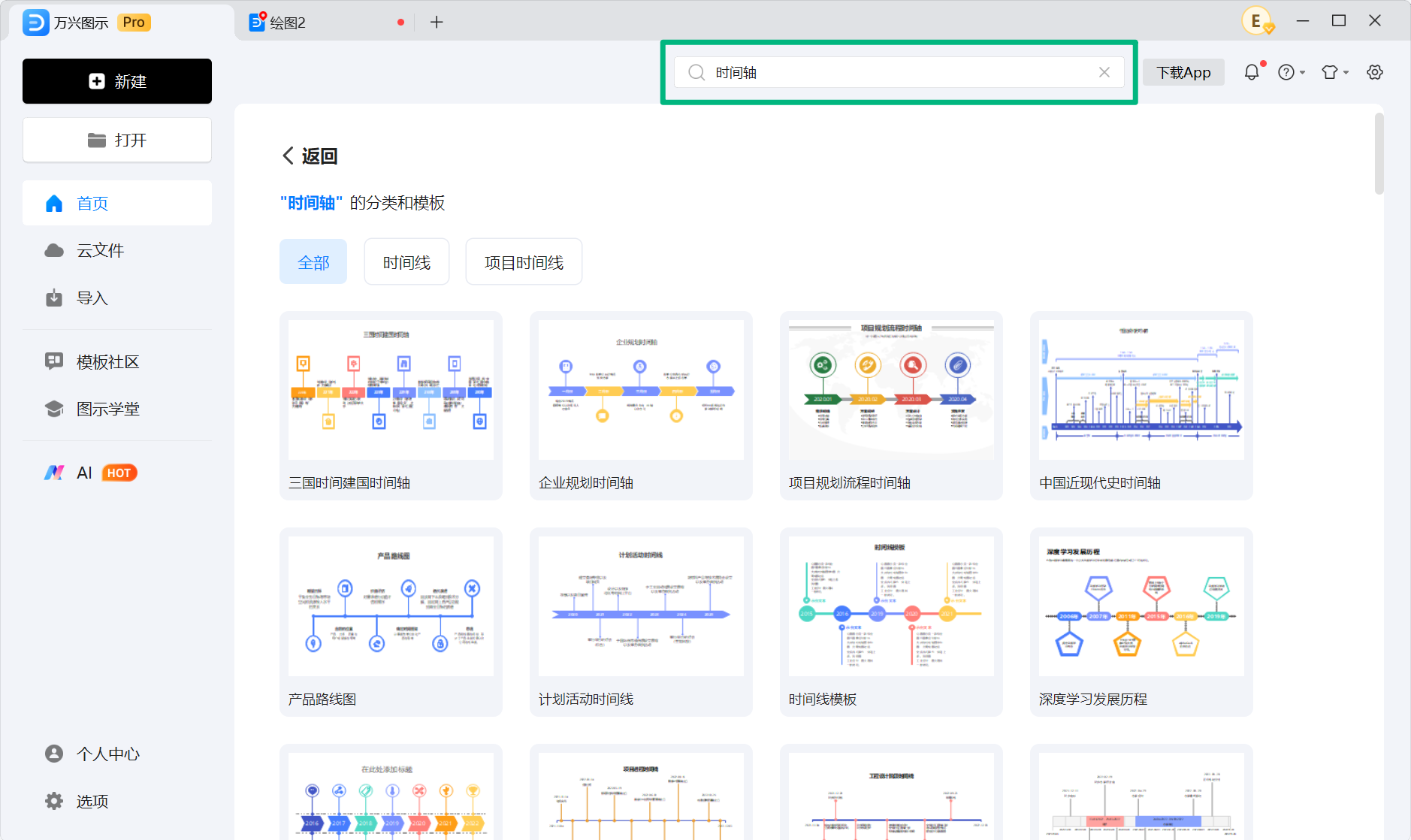Open 云文件 in sidebar
The image size is (1411, 840).
pyautogui.click(x=117, y=250)
